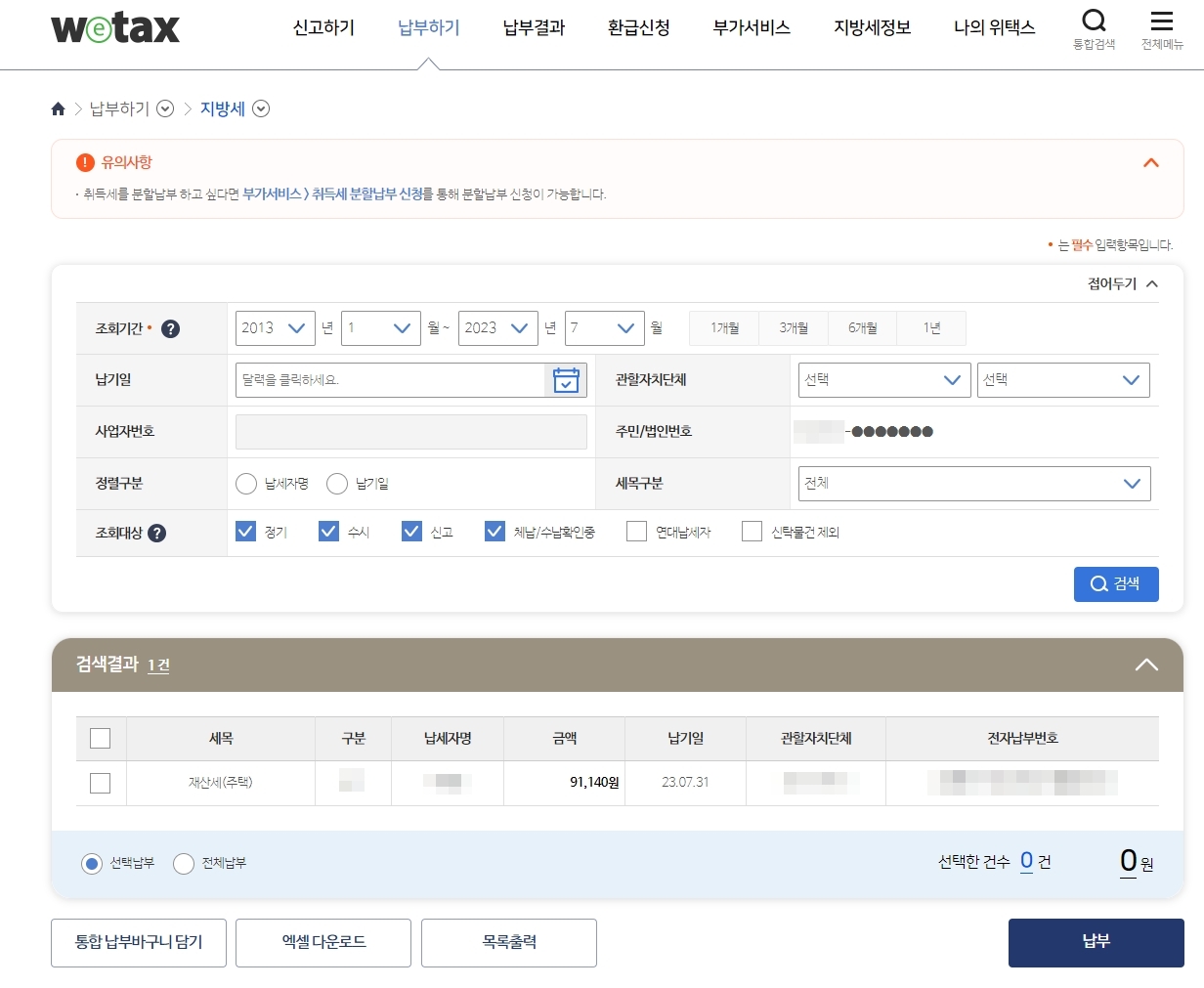
Task: Click the 조회대상 help question icon
Action: 156,533
